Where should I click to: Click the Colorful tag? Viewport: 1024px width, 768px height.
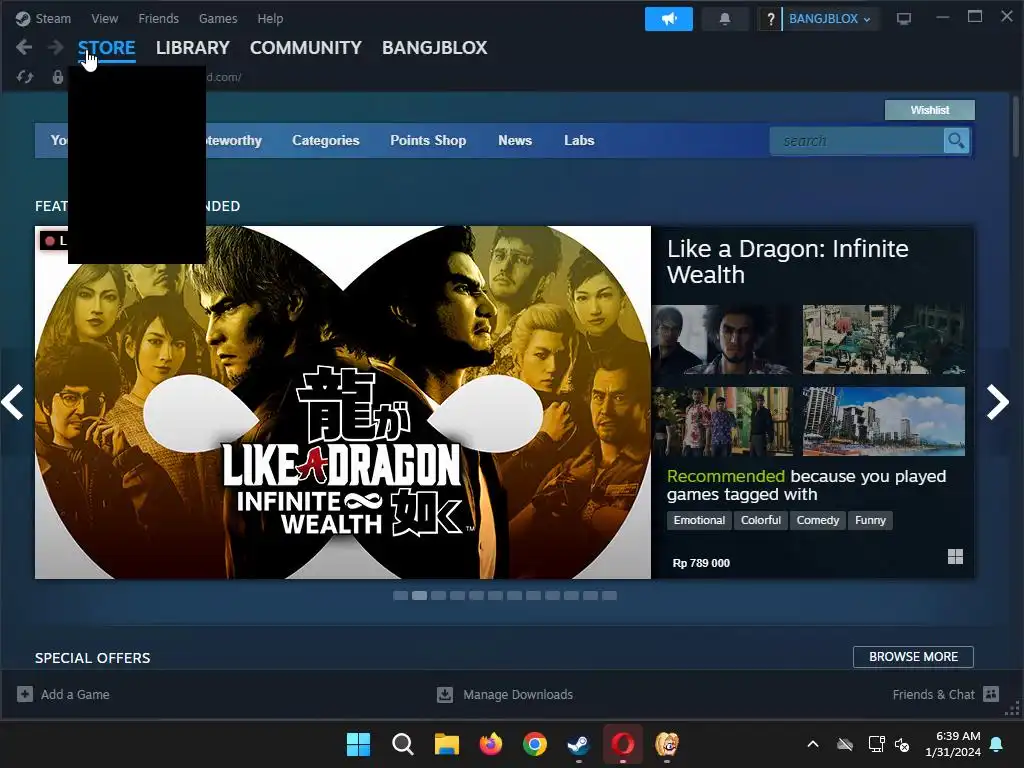coord(761,520)
